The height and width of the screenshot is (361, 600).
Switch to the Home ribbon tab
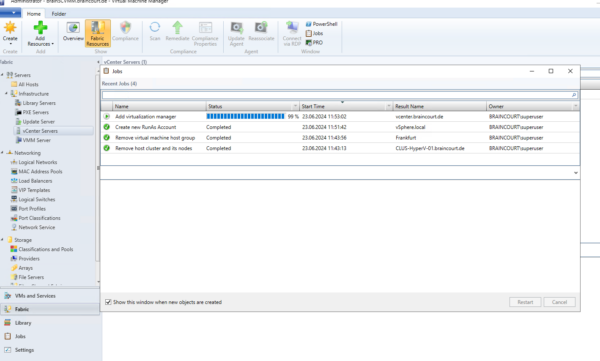pyautogui.click(x=34, y=14)
